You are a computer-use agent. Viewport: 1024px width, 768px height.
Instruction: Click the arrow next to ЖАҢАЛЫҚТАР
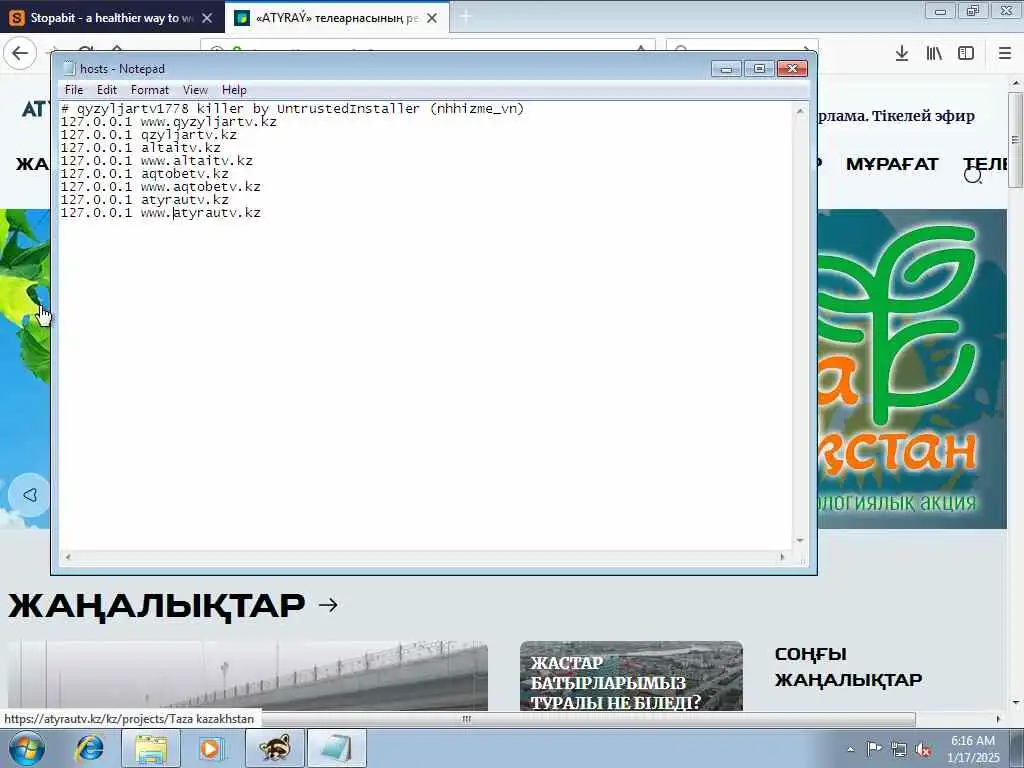tap(328, 605)
